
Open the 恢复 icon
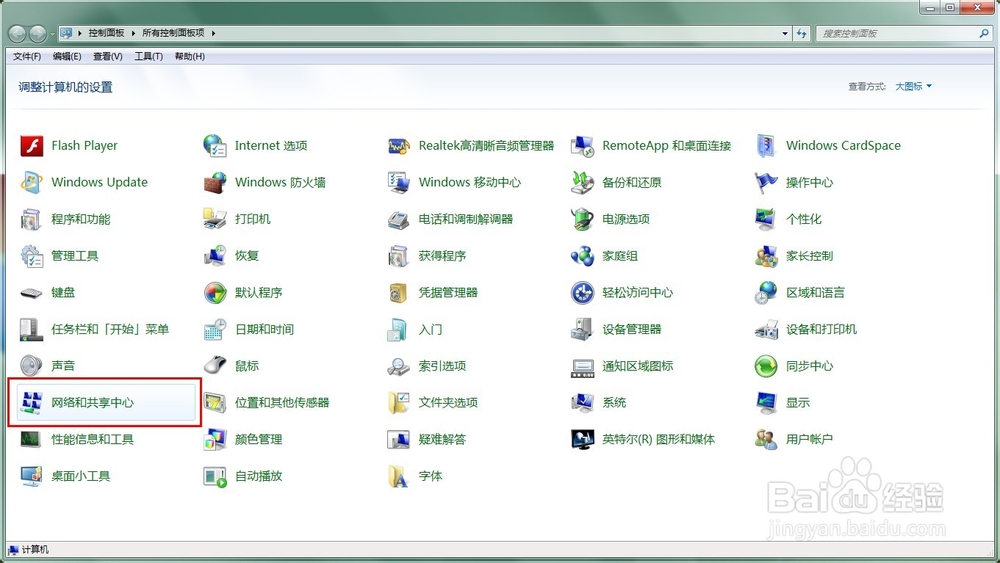coord(215,256)
